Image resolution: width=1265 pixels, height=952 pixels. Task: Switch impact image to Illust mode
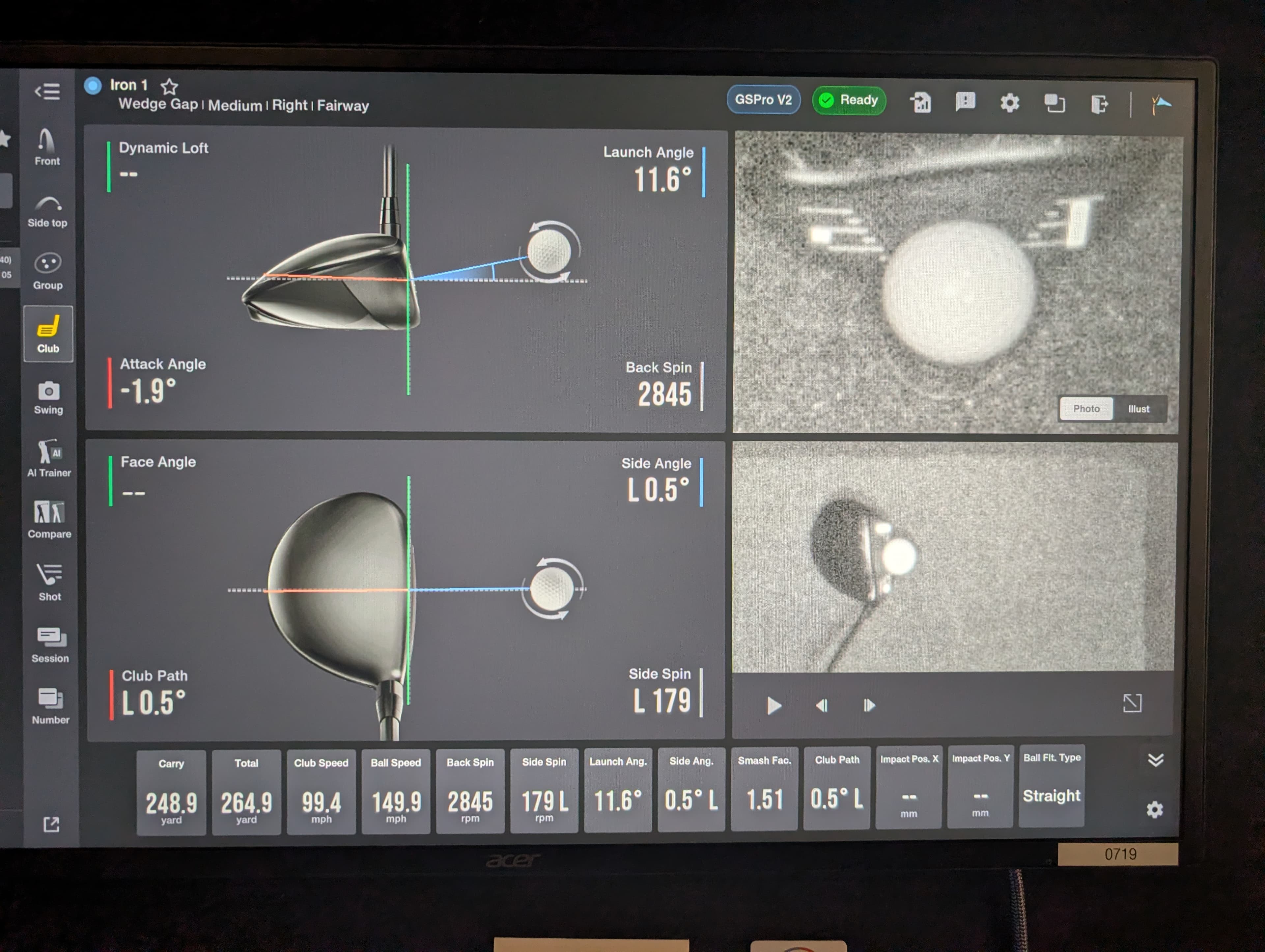[1138, 409]
